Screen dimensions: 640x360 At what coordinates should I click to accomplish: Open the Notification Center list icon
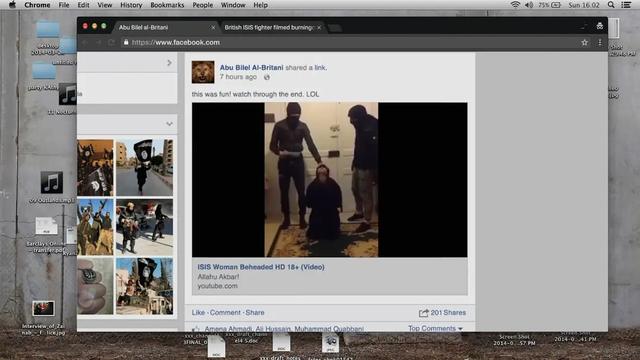pos(626,5)
